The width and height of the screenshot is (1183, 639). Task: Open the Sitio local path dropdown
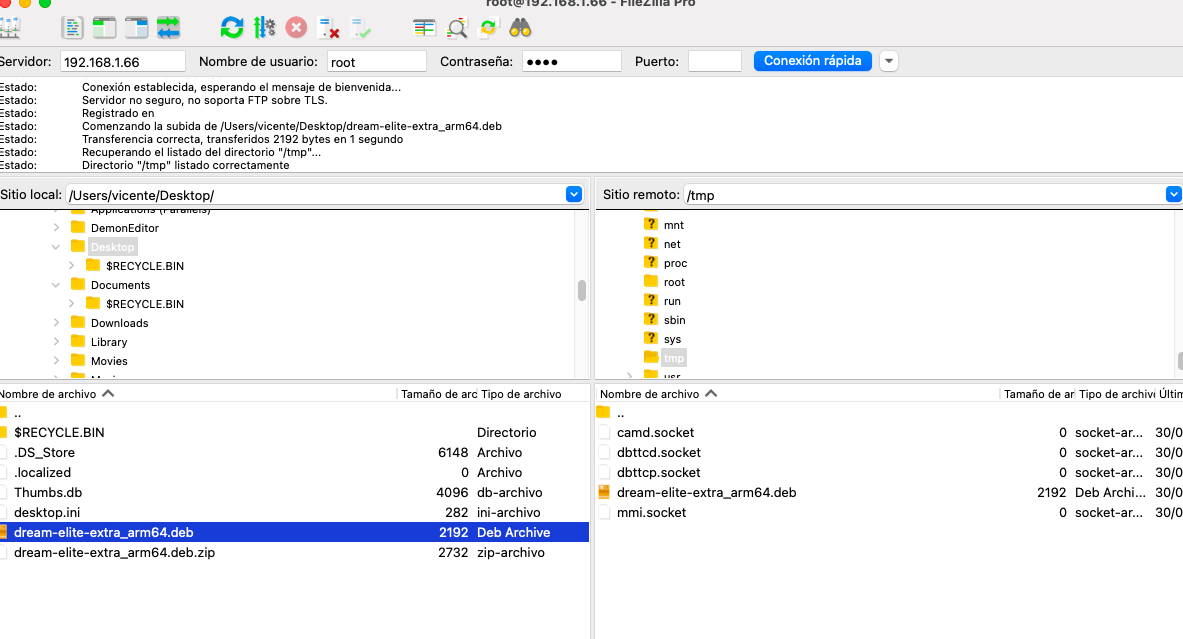(574, 195)
